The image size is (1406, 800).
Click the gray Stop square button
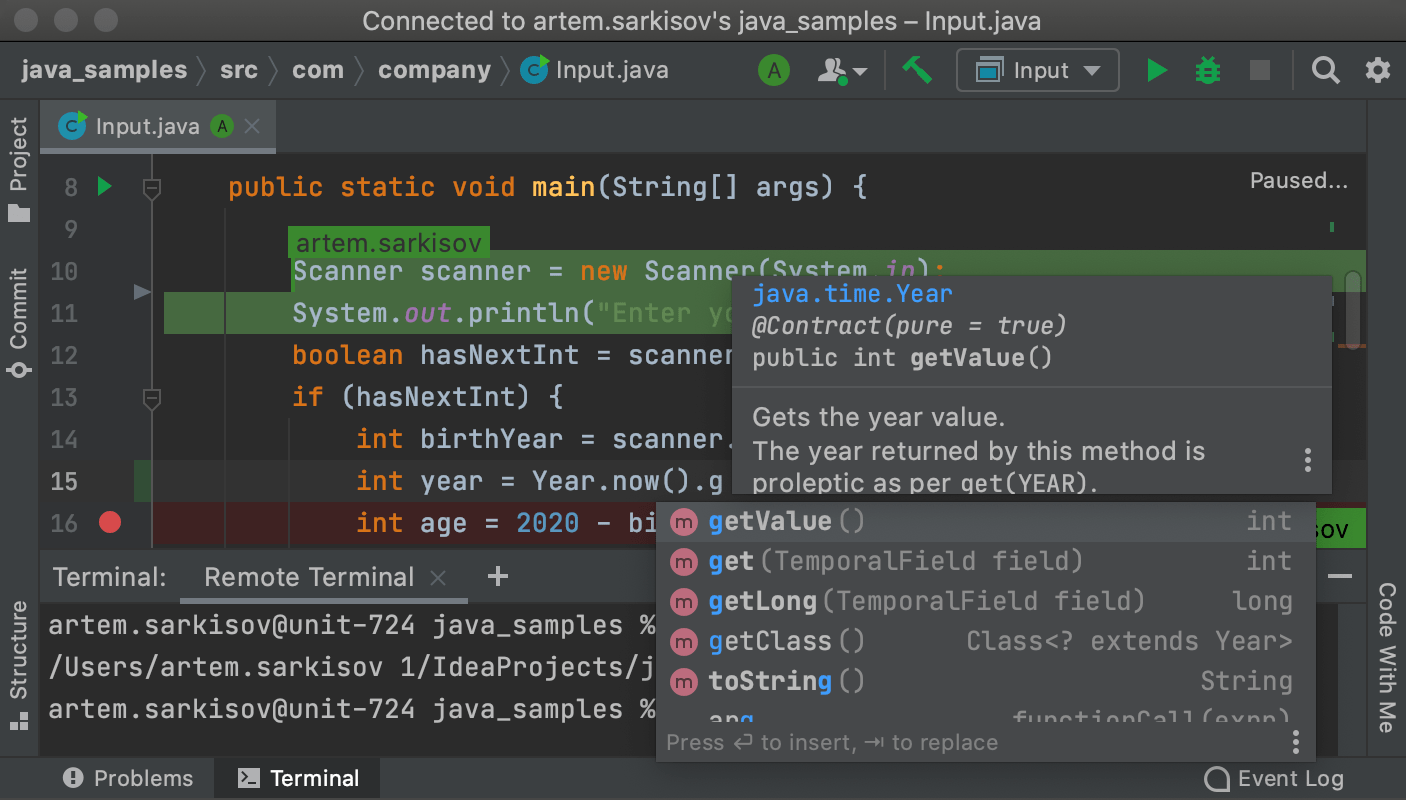pos(1260,71)
